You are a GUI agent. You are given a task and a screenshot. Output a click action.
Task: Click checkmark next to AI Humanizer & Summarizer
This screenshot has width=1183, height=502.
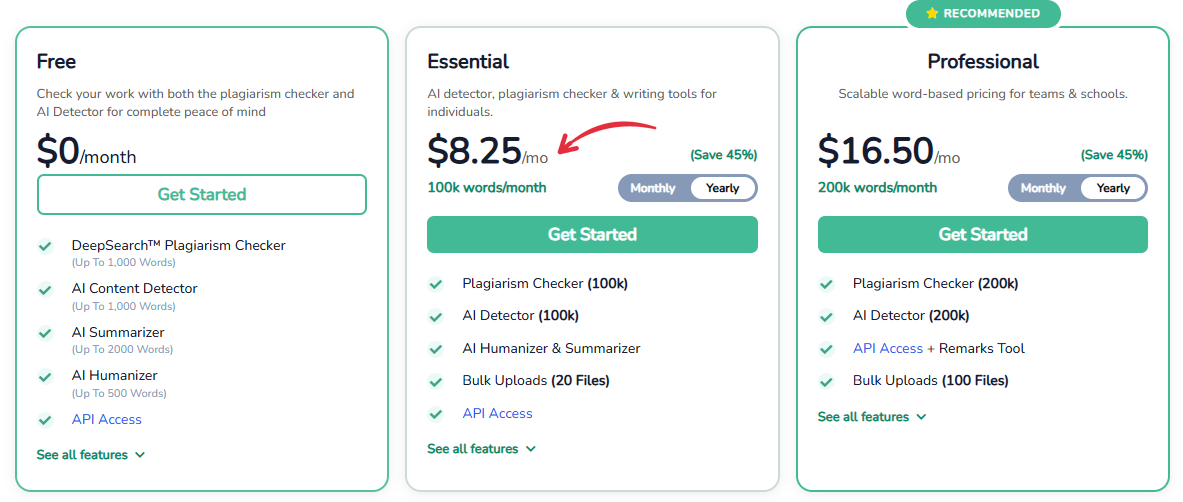[435, 349]
